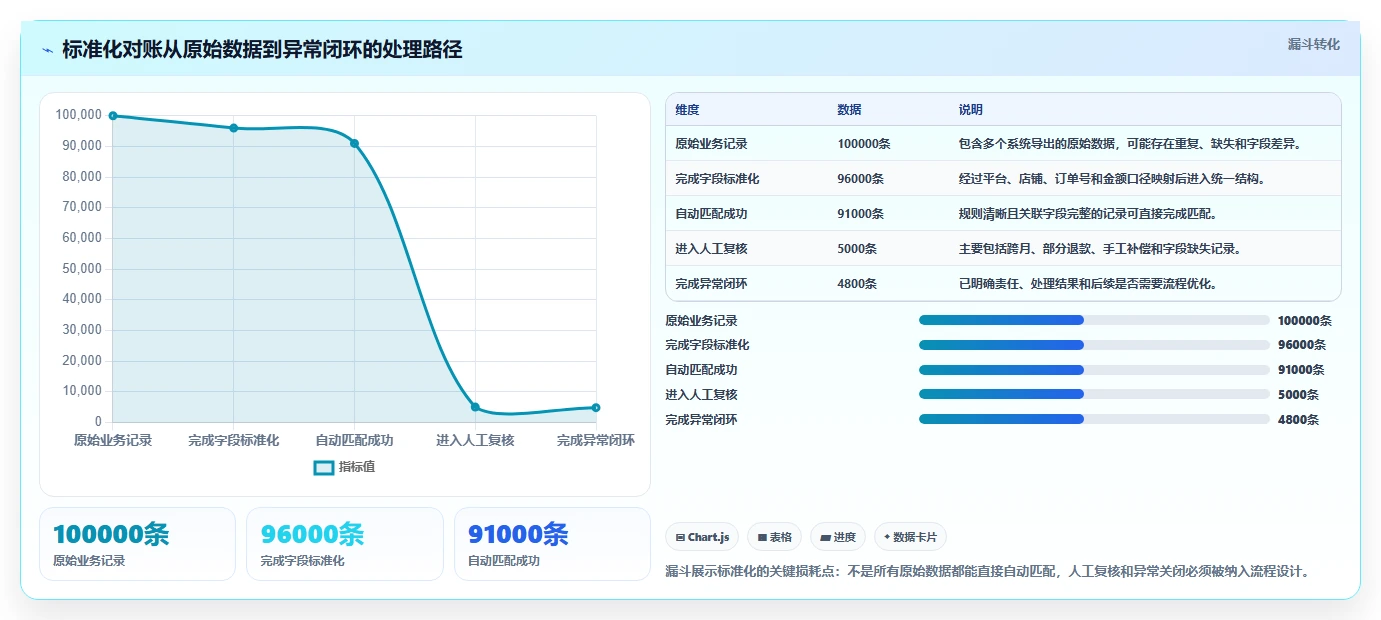Screen dimensions: 1381x620
Task: Click the y-axis label 10,000
Action: (x=82, y=391)
